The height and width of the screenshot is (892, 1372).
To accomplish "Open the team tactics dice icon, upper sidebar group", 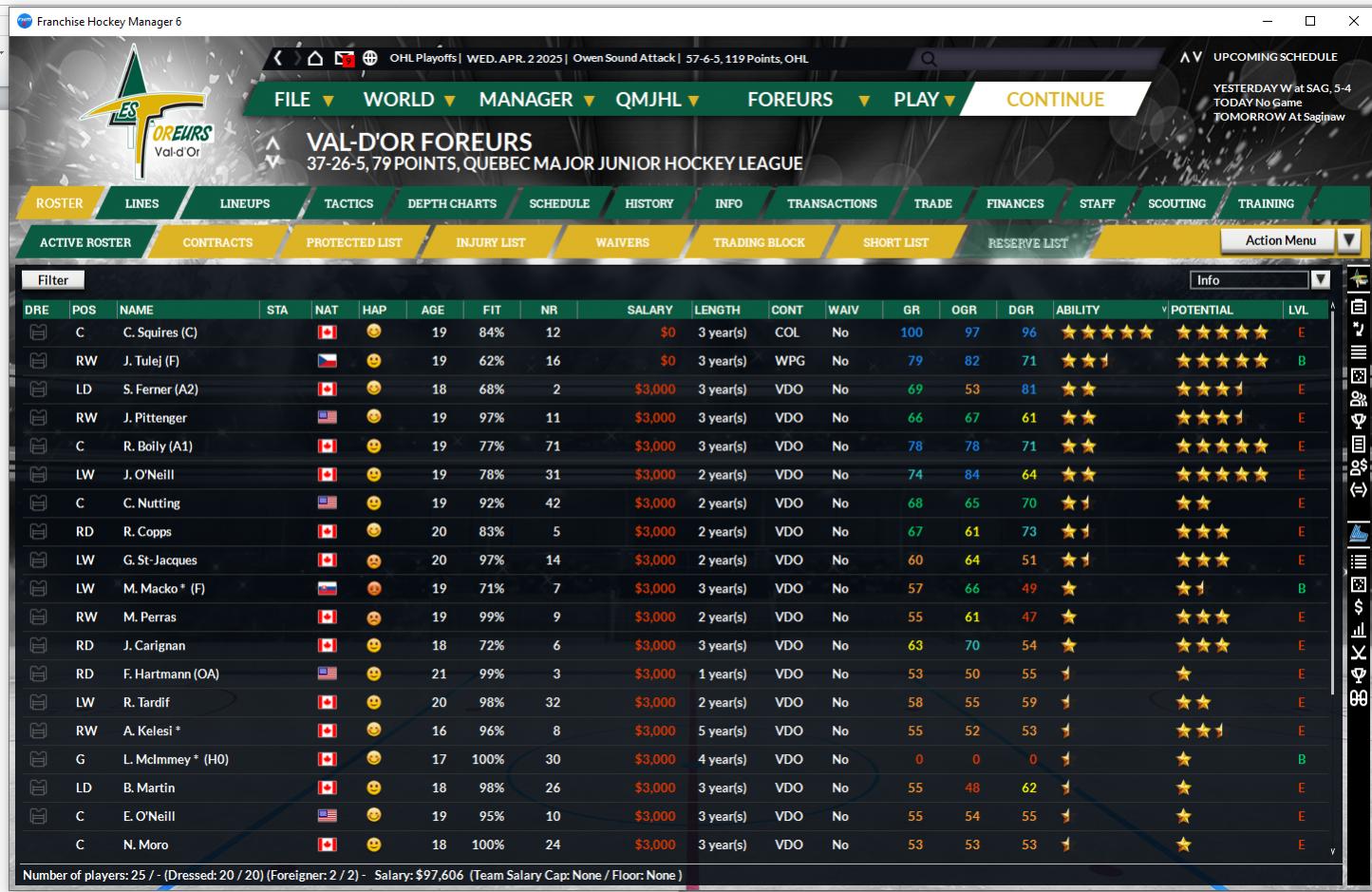I will 1359,375.
